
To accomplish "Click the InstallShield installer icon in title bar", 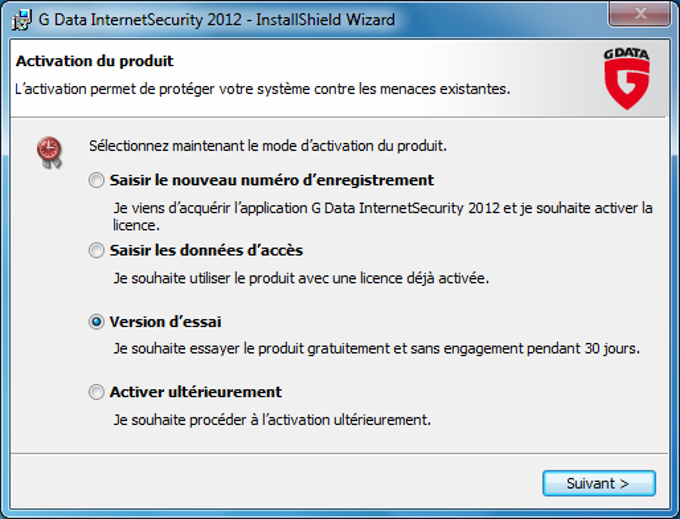I will click(x=19, y=19).
